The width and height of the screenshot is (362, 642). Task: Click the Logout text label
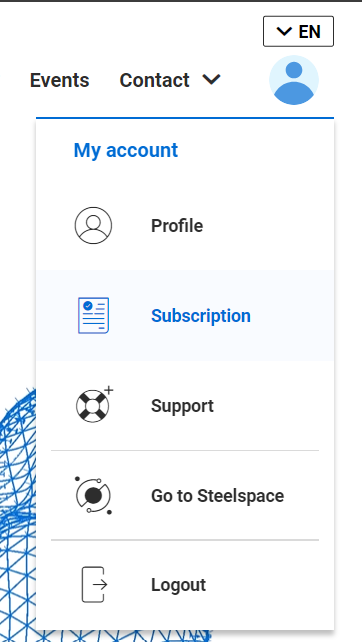(179, 585)
